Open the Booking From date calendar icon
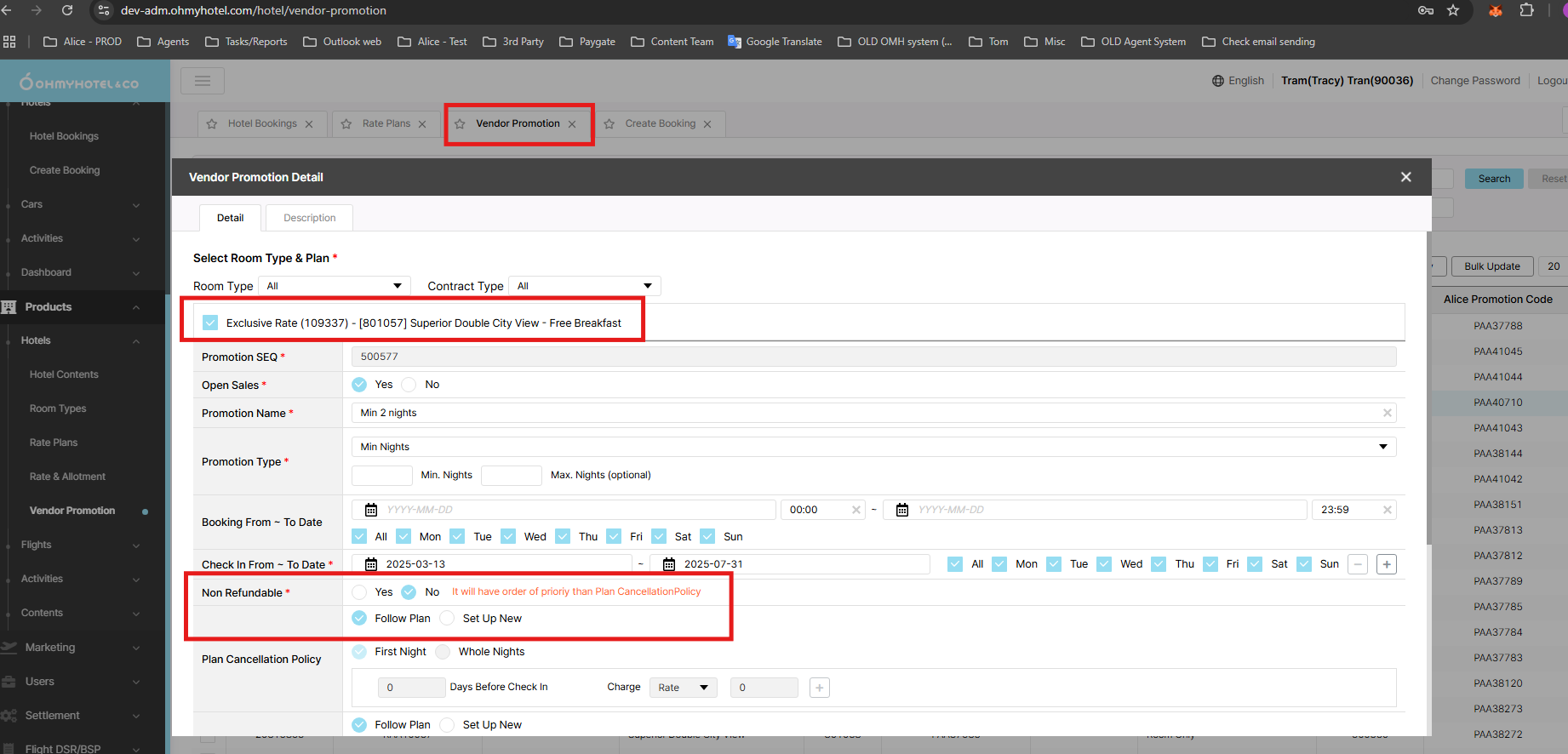The height and width of the screenshot is (754, 1568). (371, 510)
